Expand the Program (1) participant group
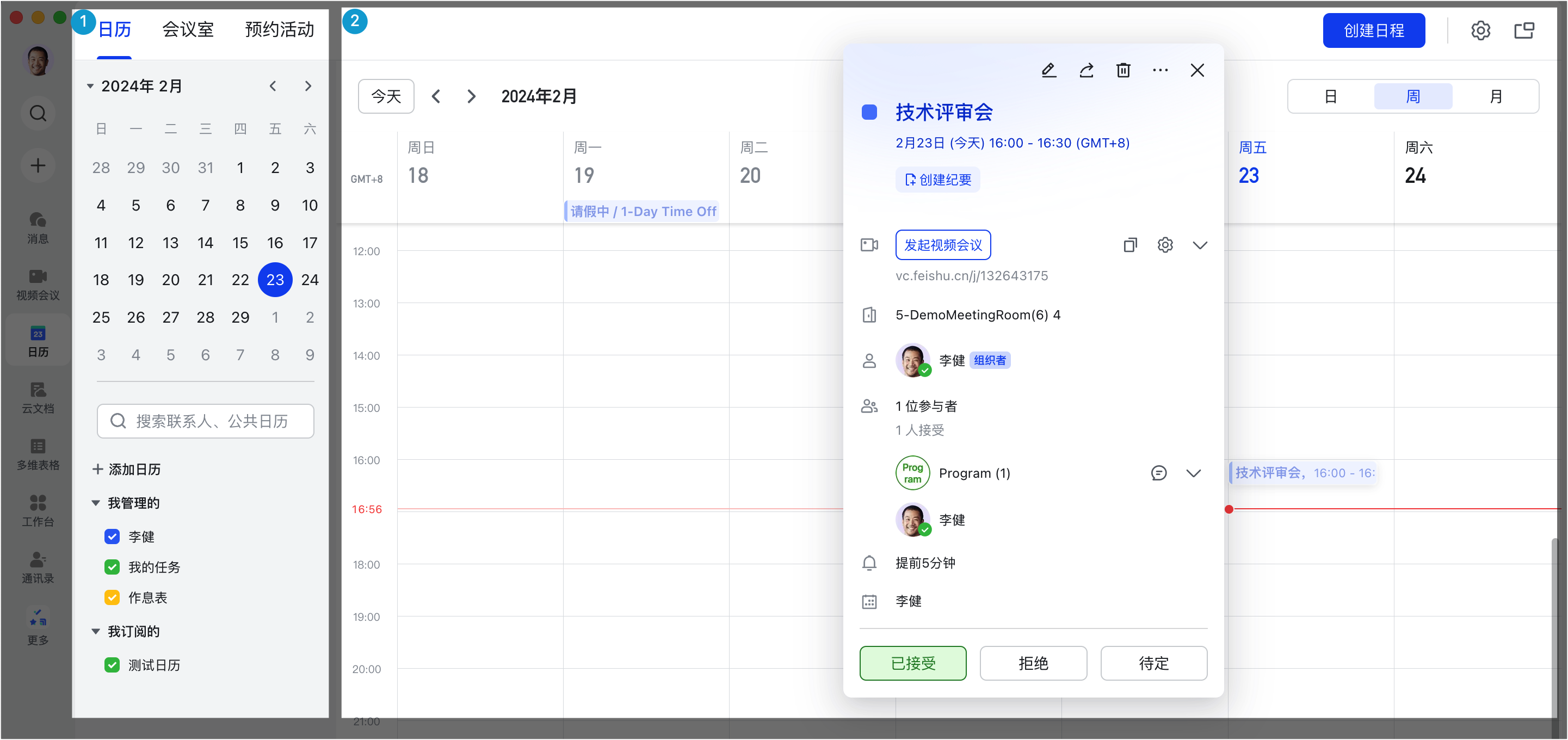1568x740 pixels. pyautogui.click(x=1193, y=473)
